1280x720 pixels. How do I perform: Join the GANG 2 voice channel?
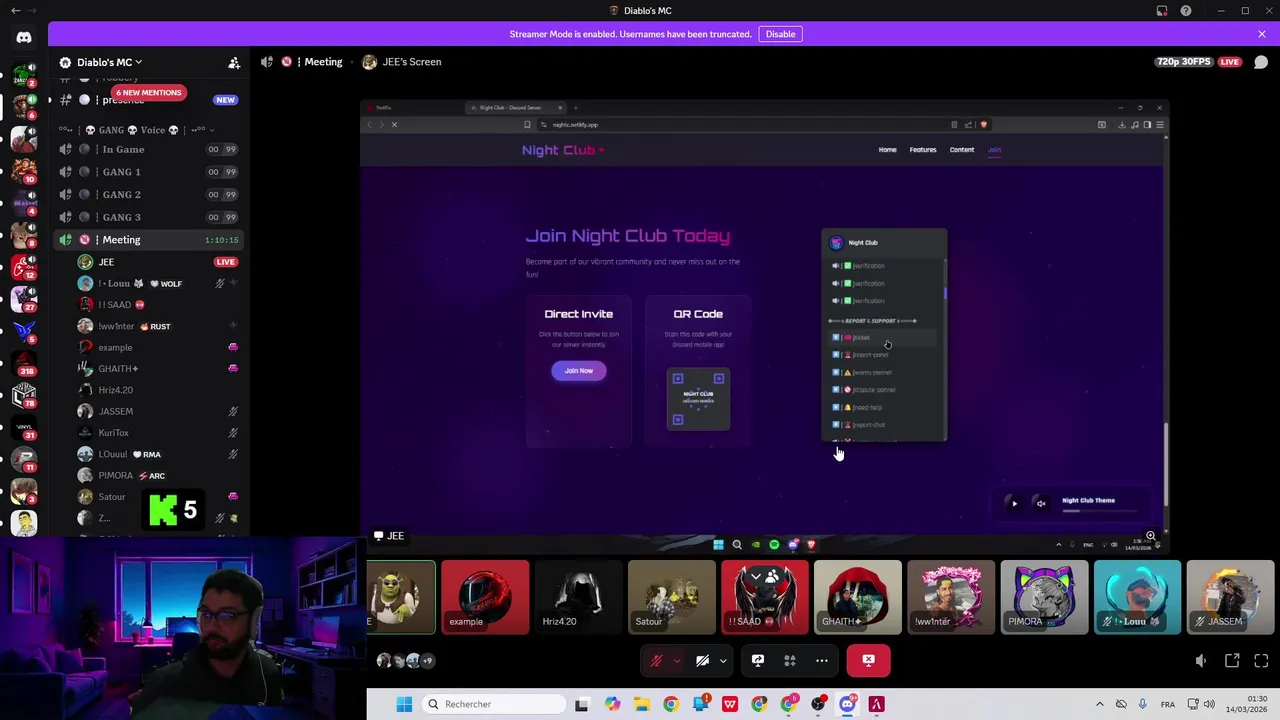(x=148, y=194)
